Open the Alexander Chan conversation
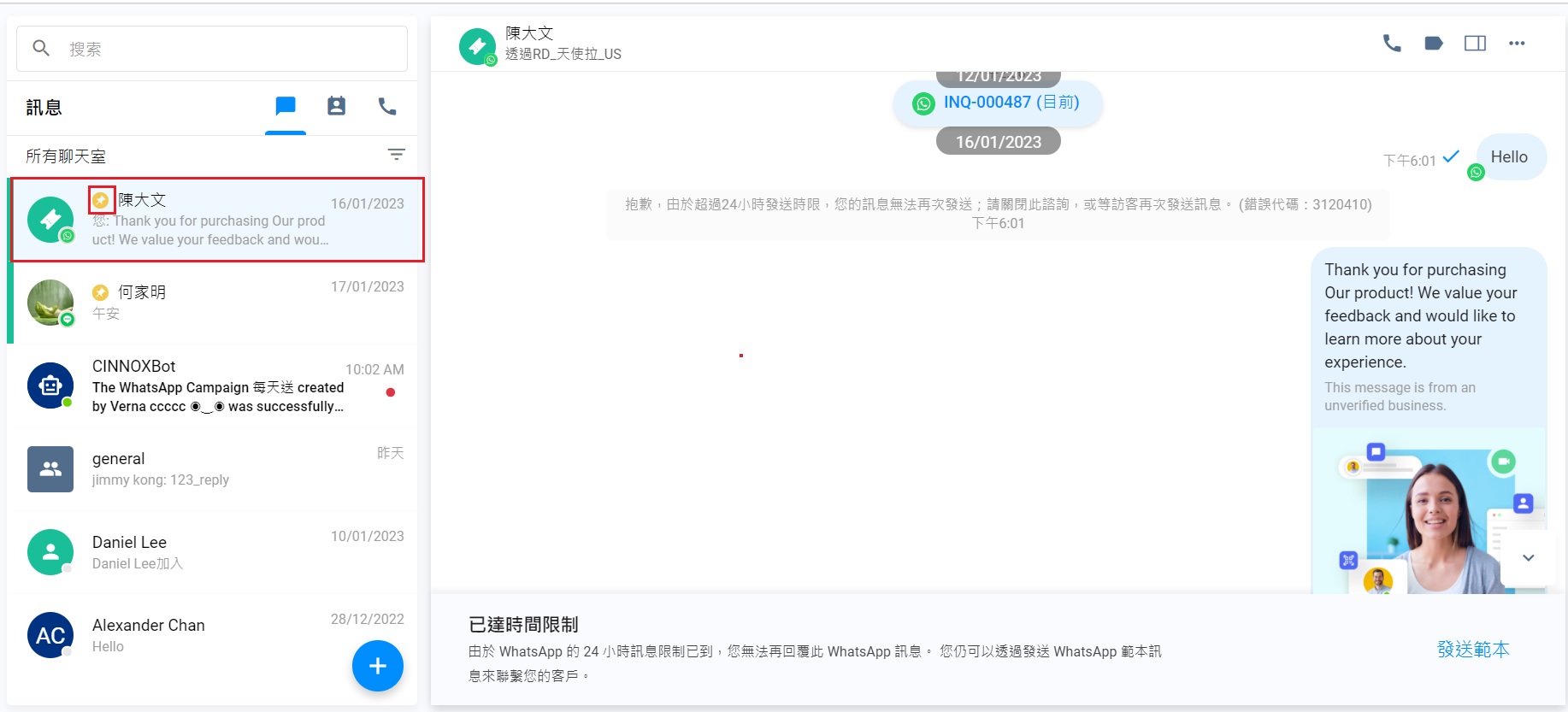The height and width of the screenshot is (712, 1568). pos(214,635)
